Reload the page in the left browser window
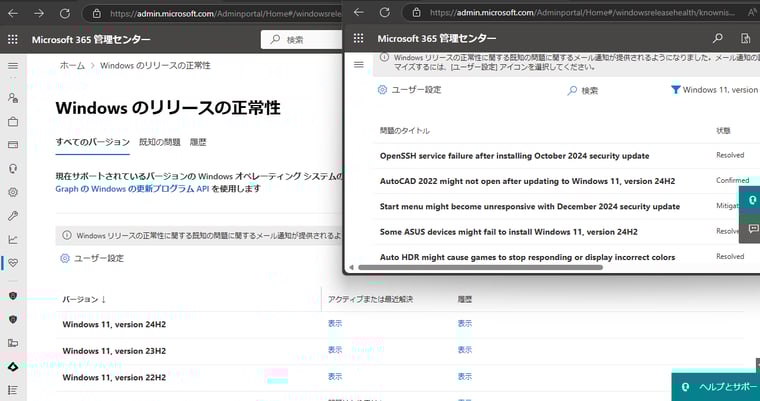760x401 pixels. [x=64, y=14]
